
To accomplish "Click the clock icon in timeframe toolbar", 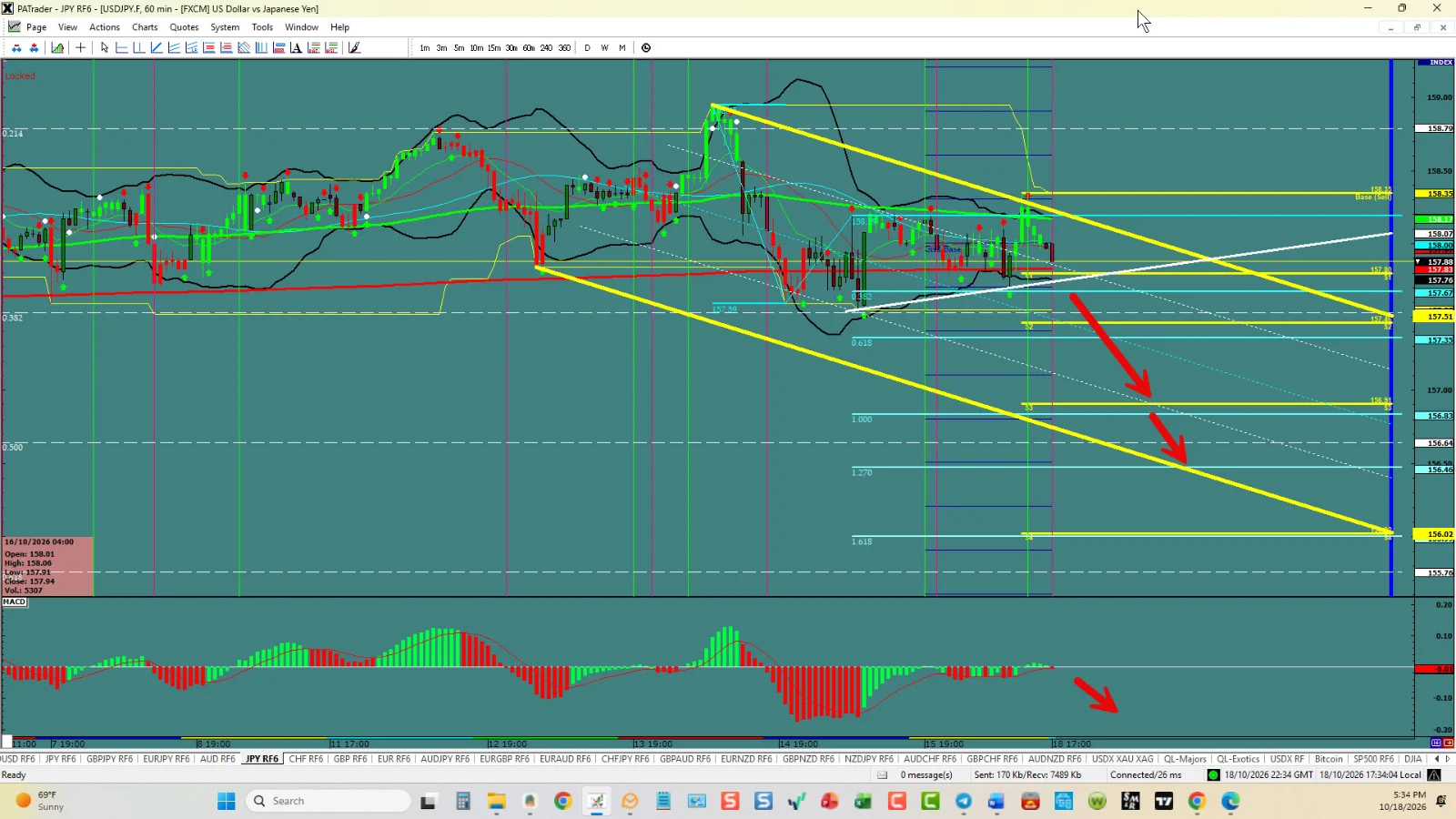I will 646,47.
